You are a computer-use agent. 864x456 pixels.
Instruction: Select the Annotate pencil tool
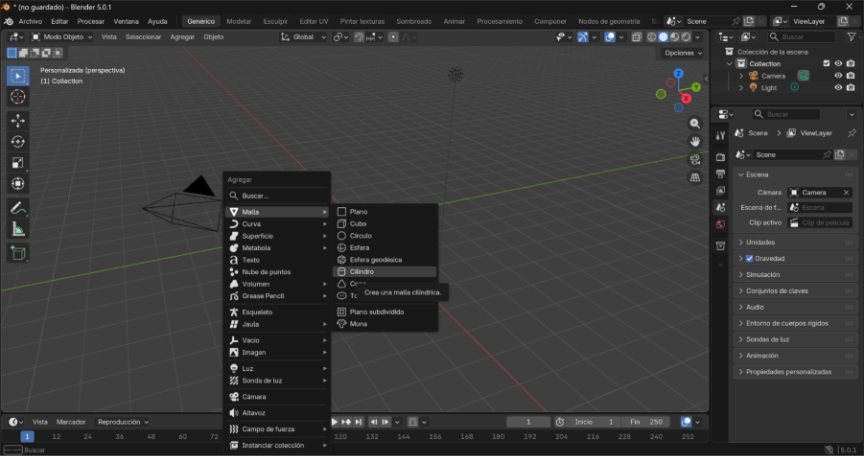(18, 209)
